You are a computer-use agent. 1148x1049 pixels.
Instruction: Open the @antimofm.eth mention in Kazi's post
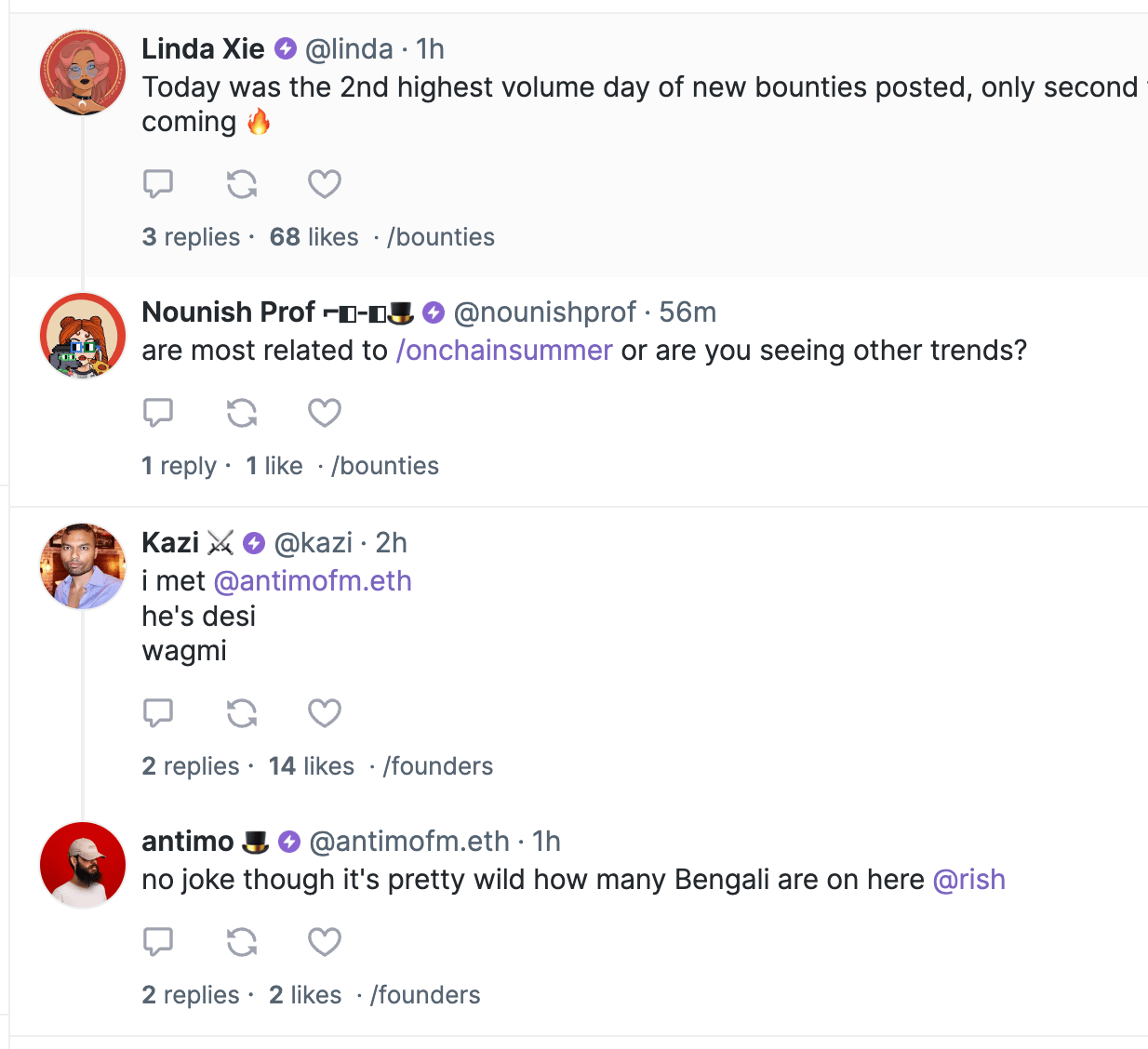click(x=313, y=581)
